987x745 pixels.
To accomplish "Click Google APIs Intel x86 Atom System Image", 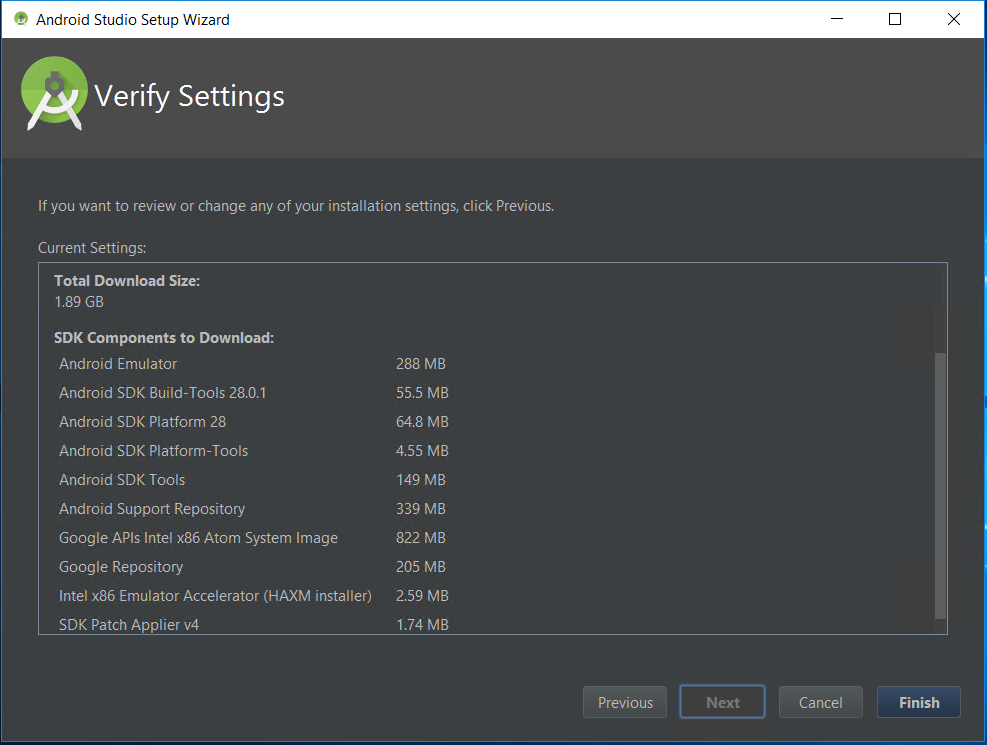I will click(x=198, y=538).
